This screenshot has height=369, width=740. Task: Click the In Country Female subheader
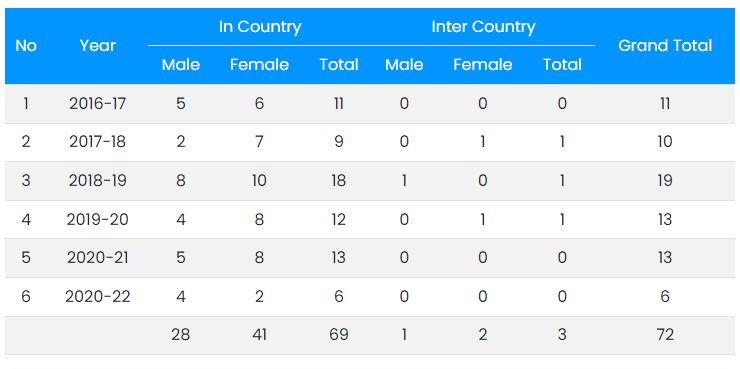(x=260, y=65)
